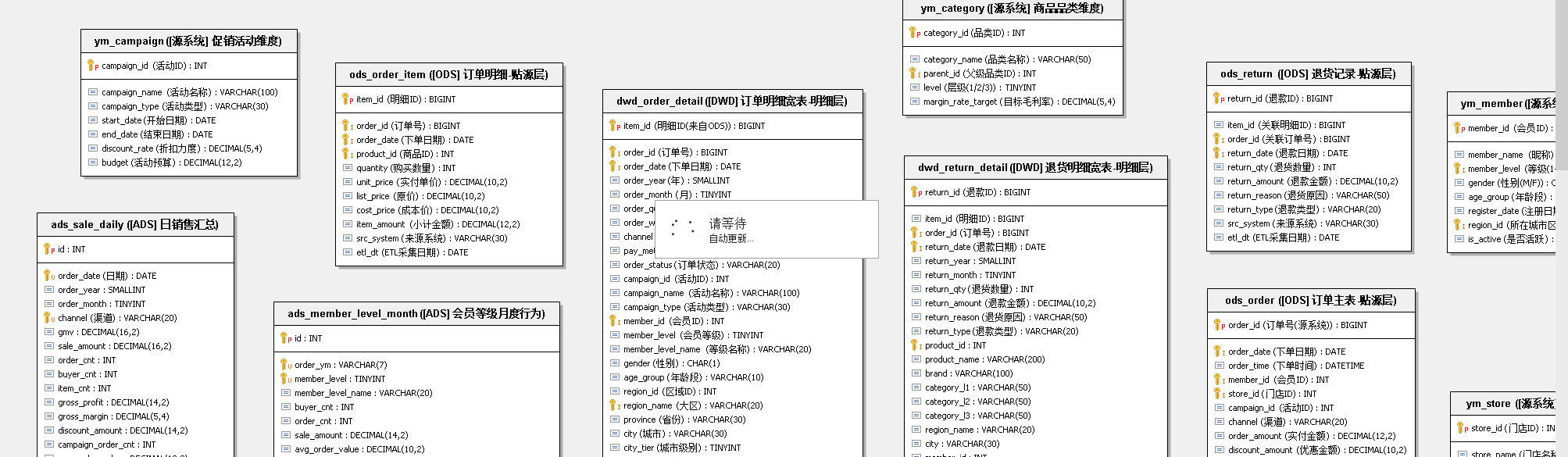Select etl_dt (ETL采集日期) row in ods_order_item
This screenshot has width=1568, height=457.
point(449,252)
